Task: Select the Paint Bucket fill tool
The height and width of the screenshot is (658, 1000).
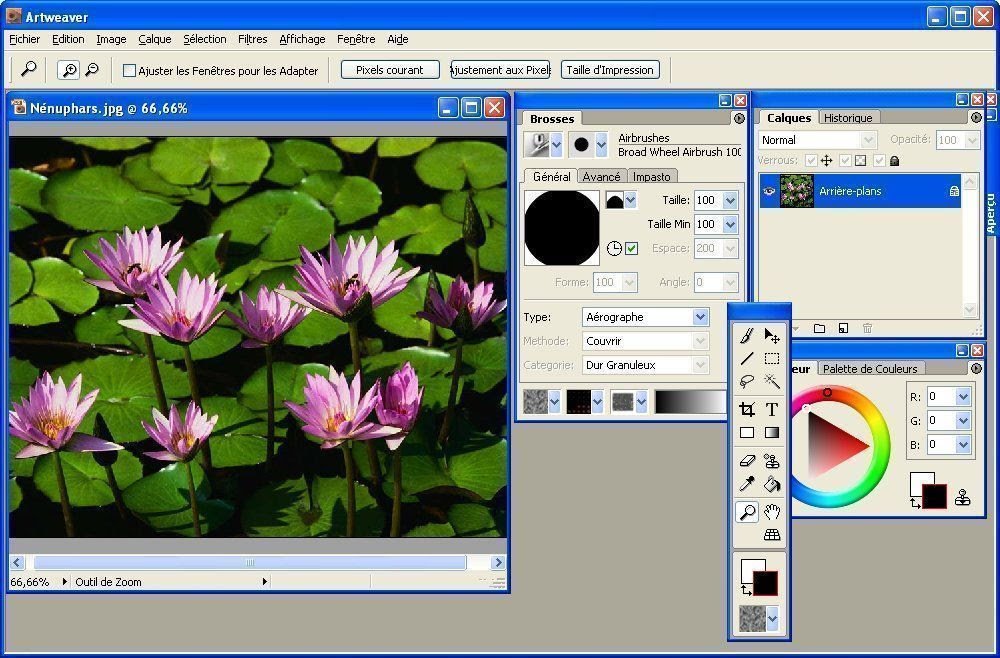Action: 772,485
